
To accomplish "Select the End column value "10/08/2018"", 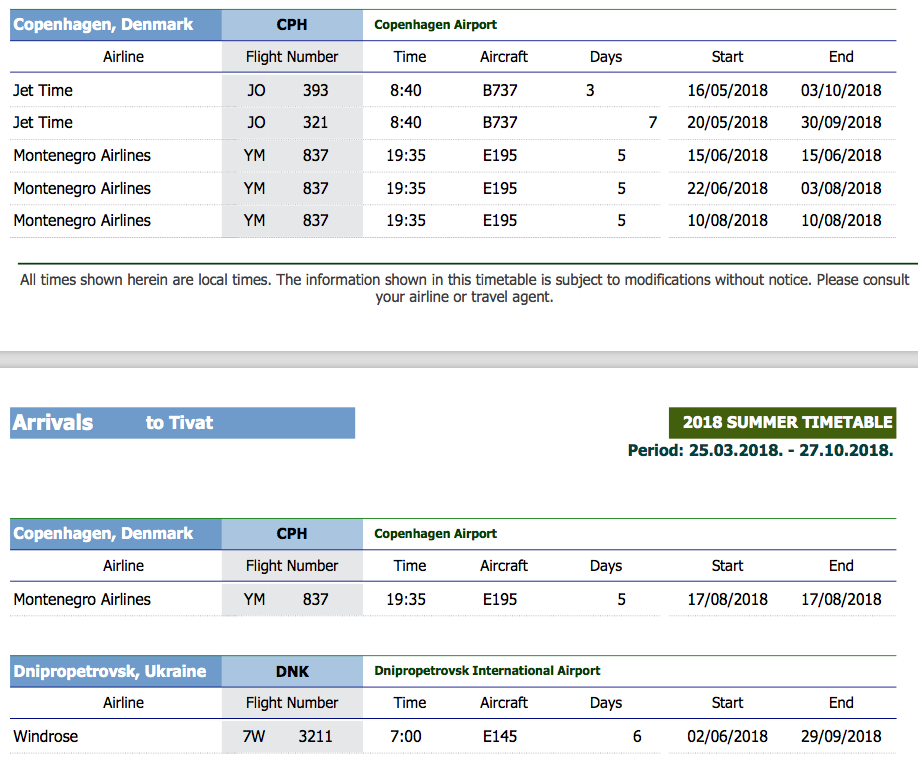I will click(841, 220).
